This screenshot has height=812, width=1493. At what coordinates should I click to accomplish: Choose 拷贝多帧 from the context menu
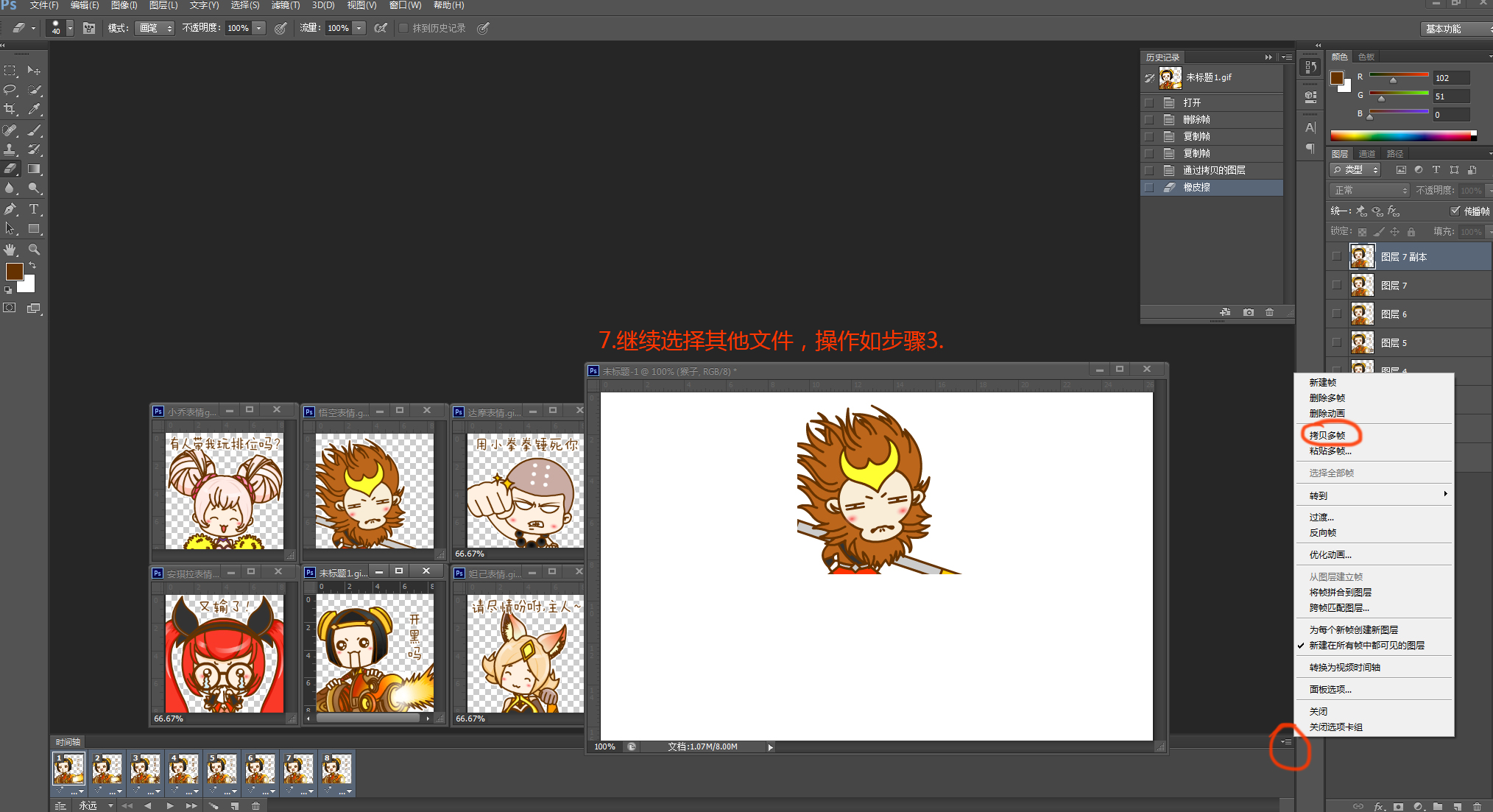pyautogui.click(x=1327, y=435)
